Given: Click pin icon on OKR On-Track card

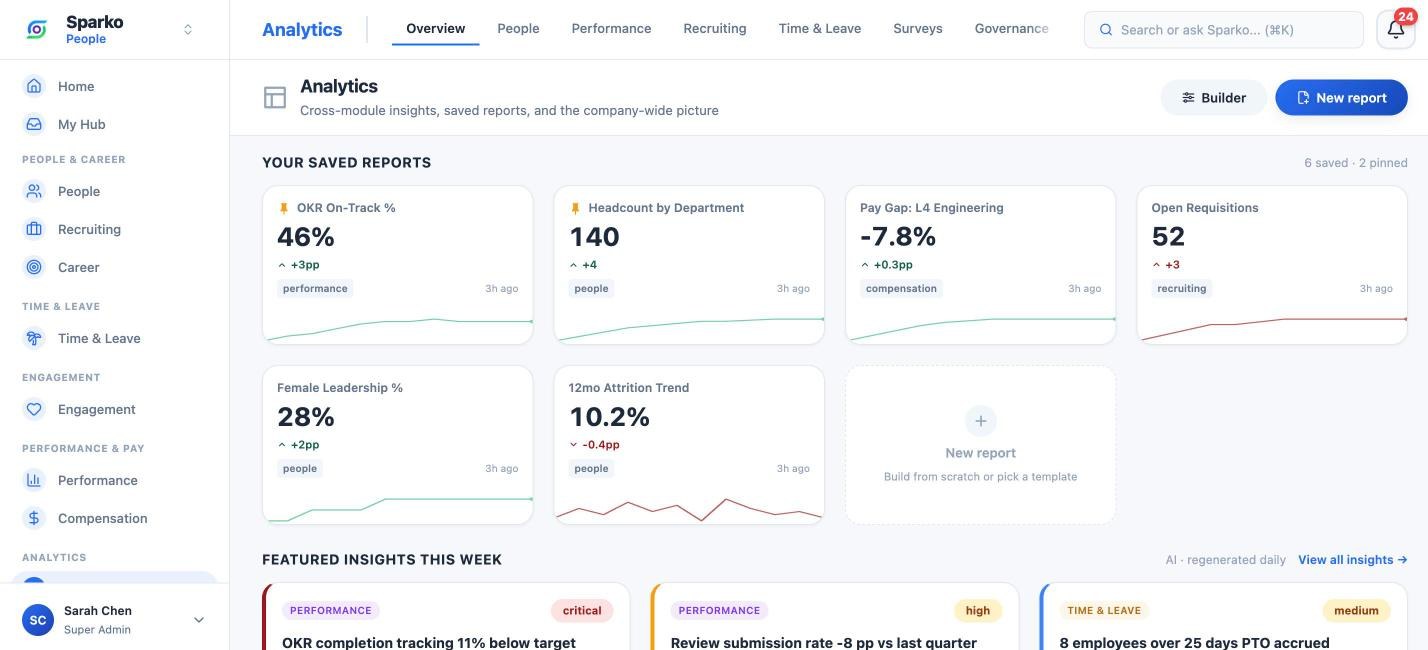Looking at the screenshot, I should (x=283, y=208).
